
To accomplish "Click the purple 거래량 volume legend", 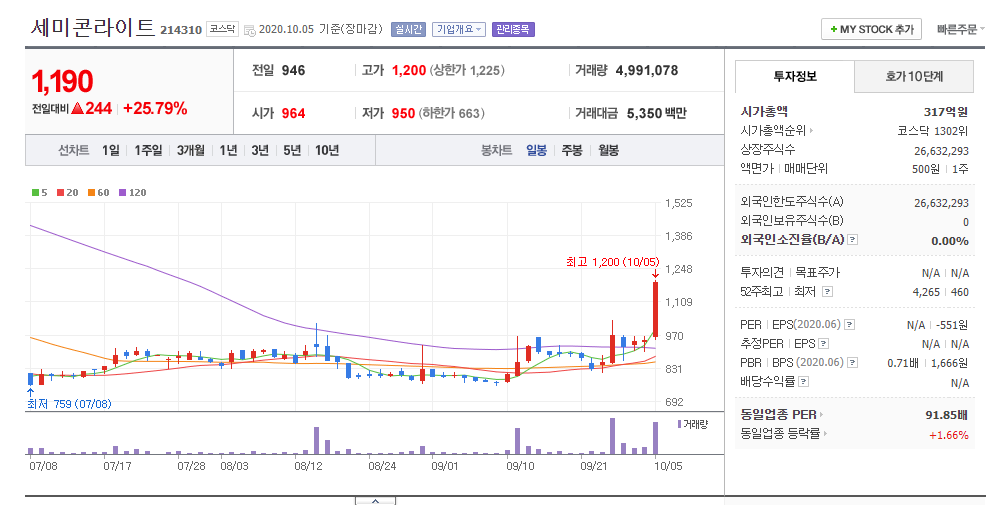I will [x=693, y=424].
